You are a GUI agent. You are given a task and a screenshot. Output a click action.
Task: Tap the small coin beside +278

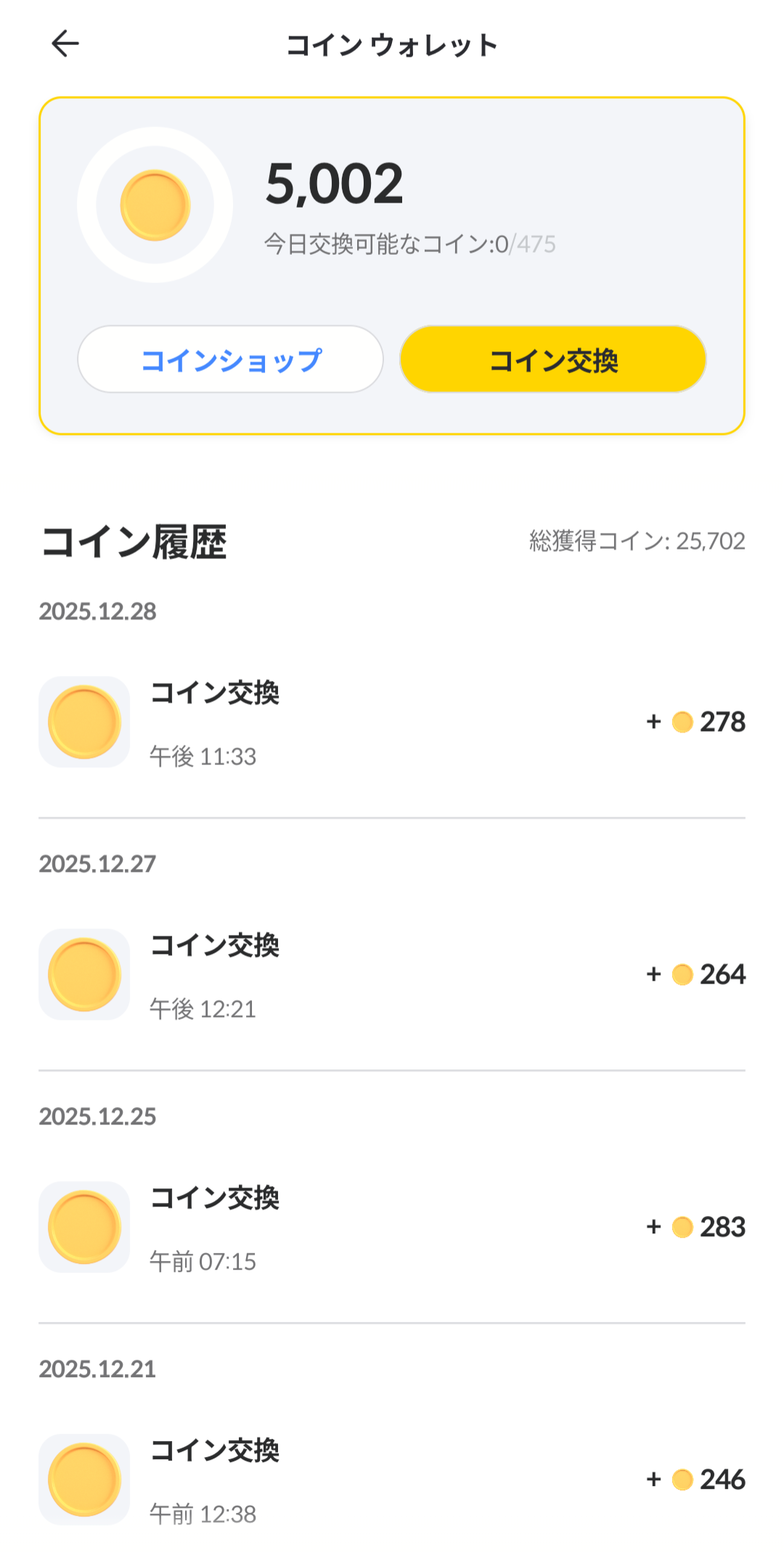(682, 722)
